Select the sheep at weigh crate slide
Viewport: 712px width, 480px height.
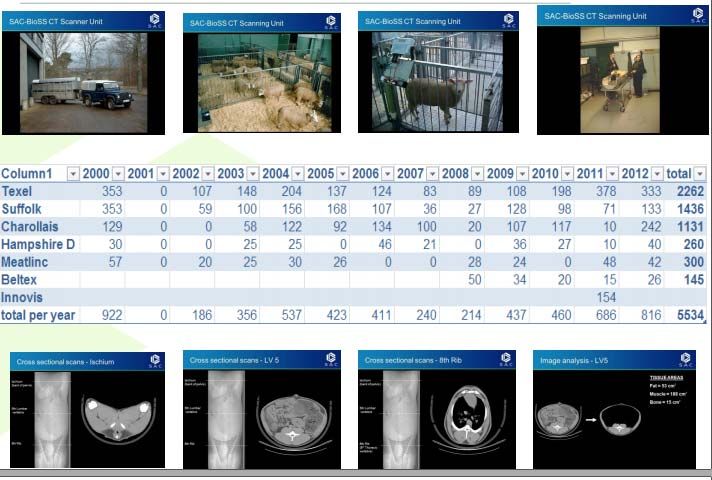[438, 72]
